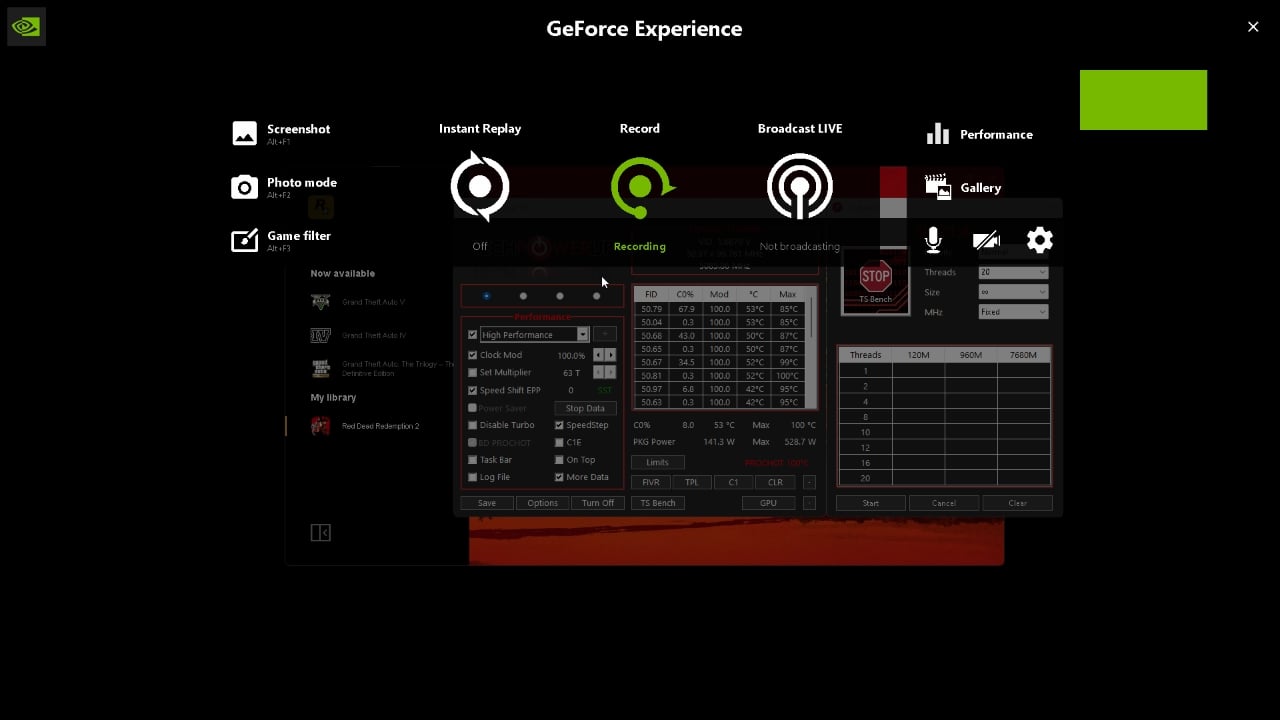Toggle the microphone icon
The width and height of the screenshot is (1280, 720).
coord(933,240)
